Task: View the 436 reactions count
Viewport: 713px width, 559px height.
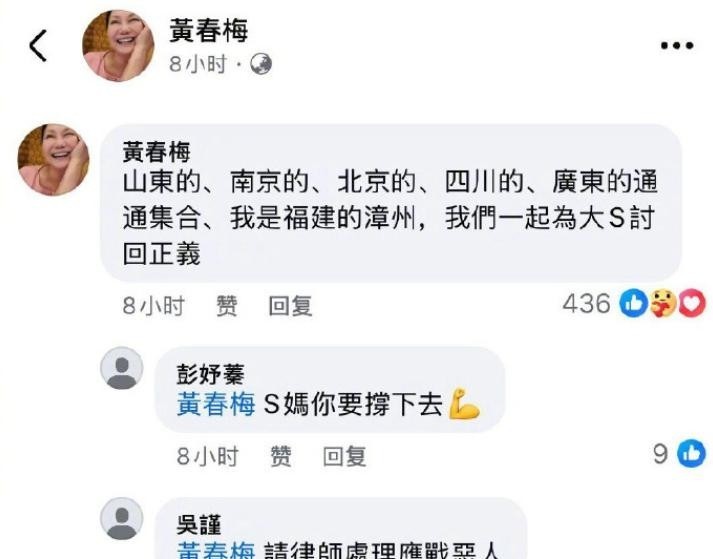Action: pyautogui.click(x=587, y=303)
